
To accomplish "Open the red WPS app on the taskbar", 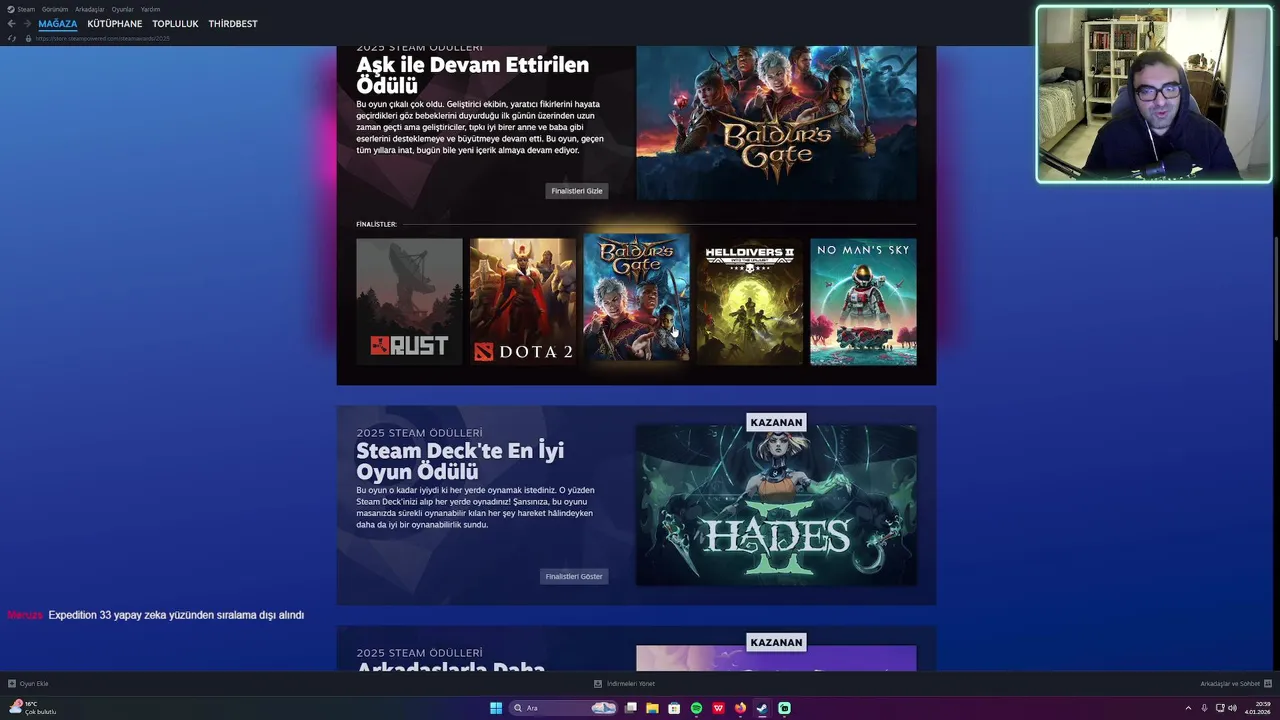I will click(719, 708).
